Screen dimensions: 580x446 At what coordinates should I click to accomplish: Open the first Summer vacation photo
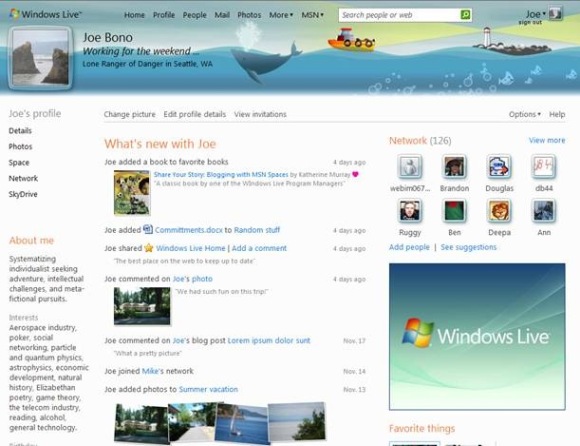141,423
